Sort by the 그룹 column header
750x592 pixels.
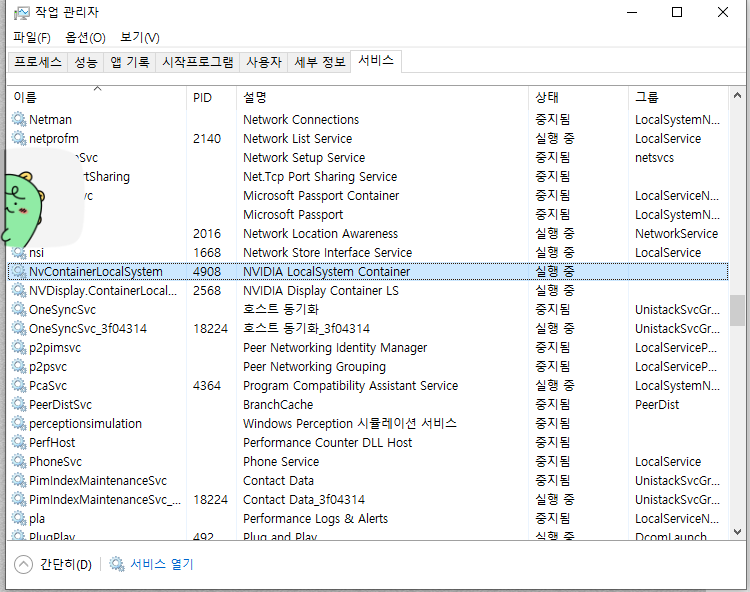point(678,97)
